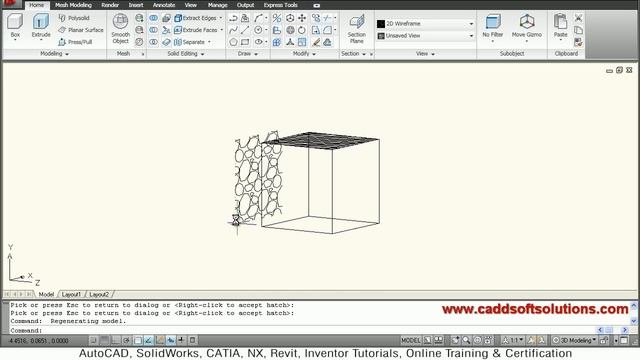Viewport: 640px width, 360px height.
Task: Activate the Extrude tool
Action: point(41,26)
